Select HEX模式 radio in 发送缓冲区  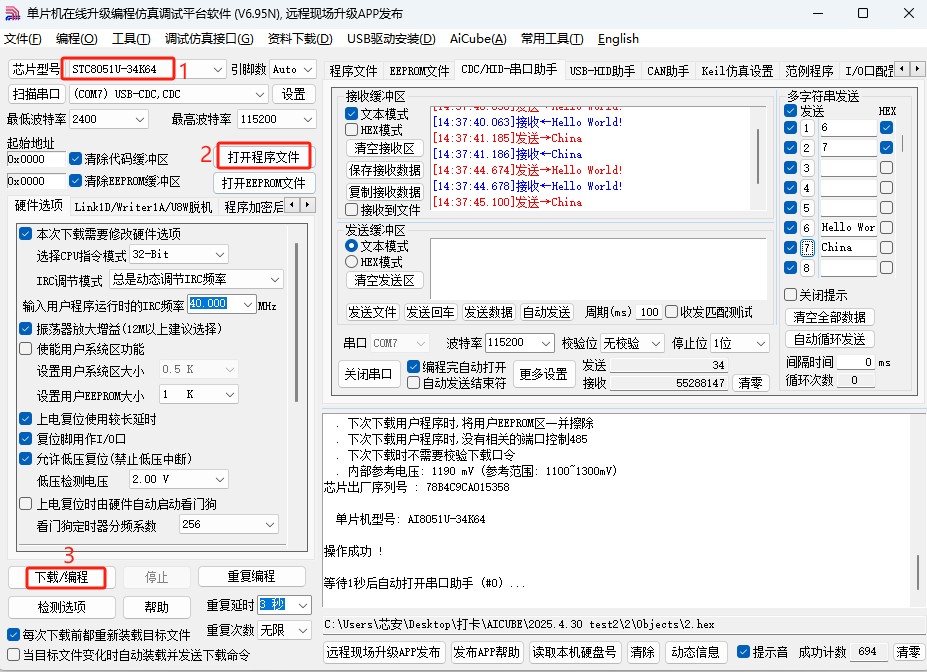(351, 261)
